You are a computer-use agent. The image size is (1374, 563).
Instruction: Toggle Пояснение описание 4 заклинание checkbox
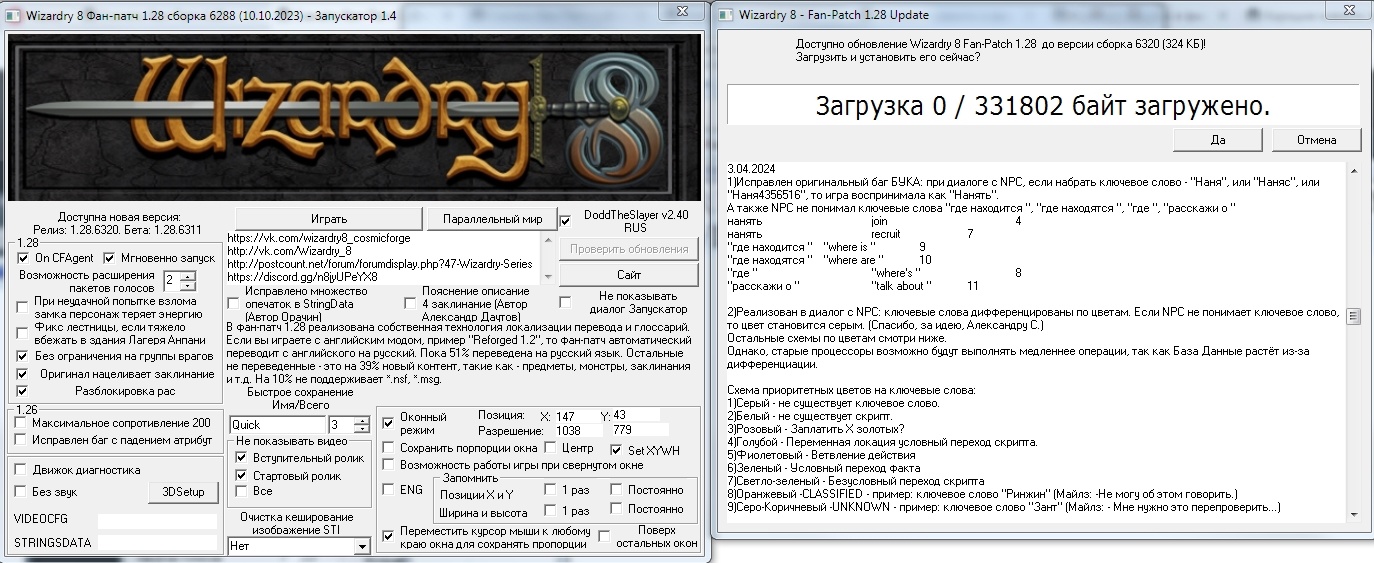410,303
